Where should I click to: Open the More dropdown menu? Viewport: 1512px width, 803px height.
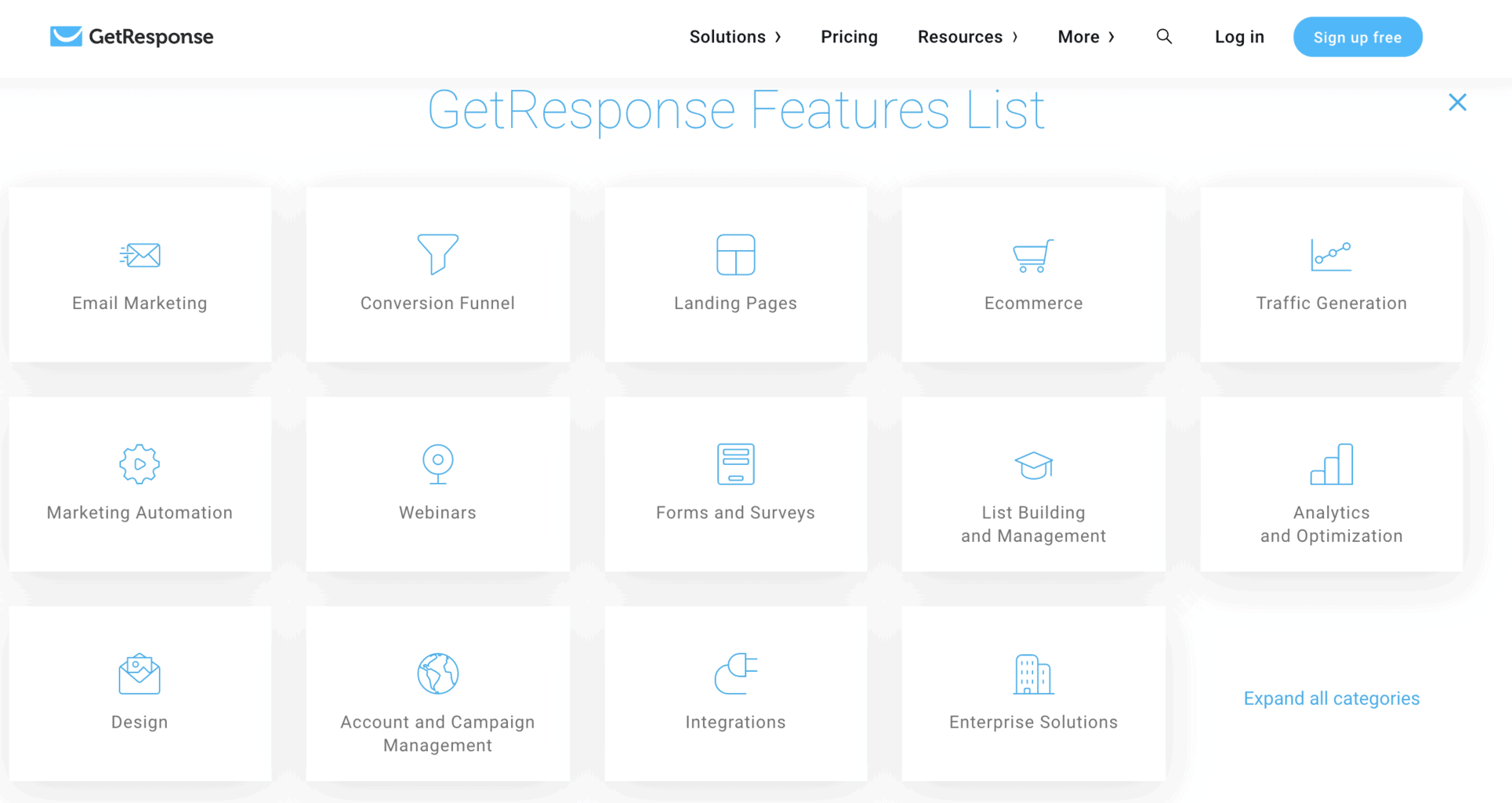point(1086,37)
